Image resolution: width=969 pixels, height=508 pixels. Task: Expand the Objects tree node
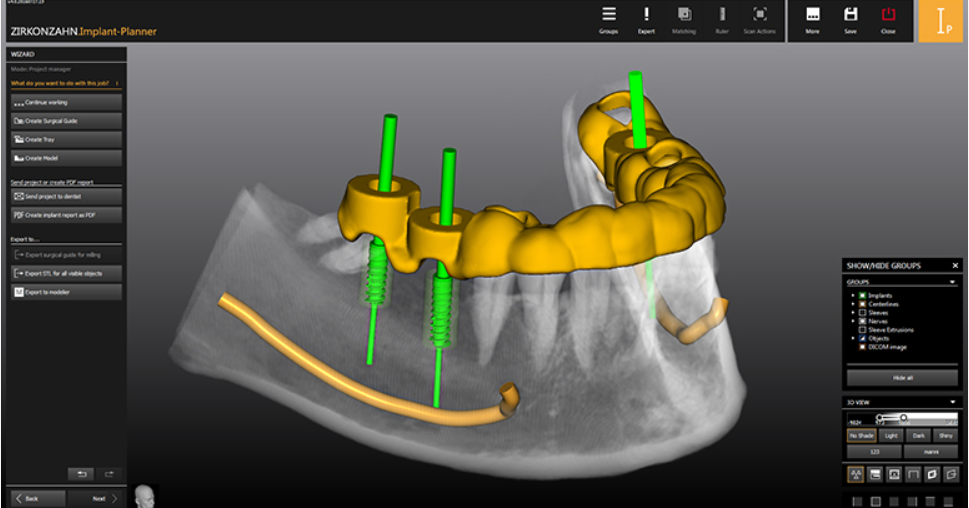pyautogui.click(x=853, y=339)
